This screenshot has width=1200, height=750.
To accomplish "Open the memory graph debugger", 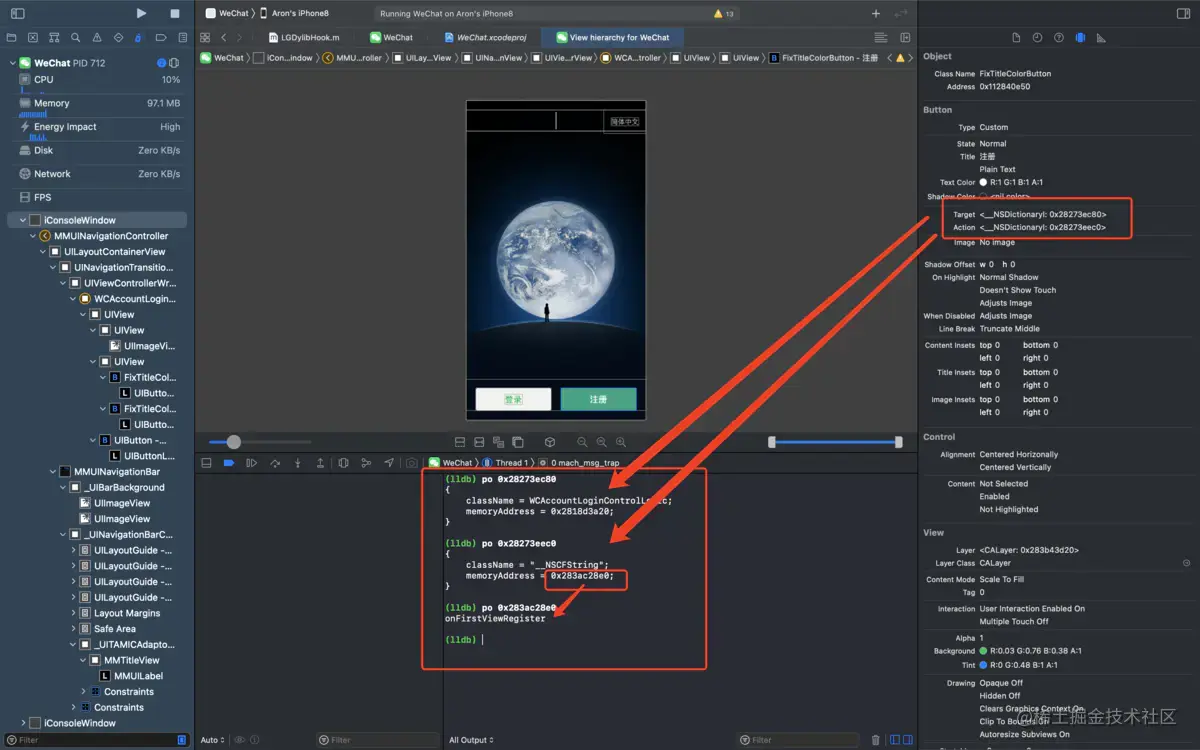I will [x=366, y=463].
